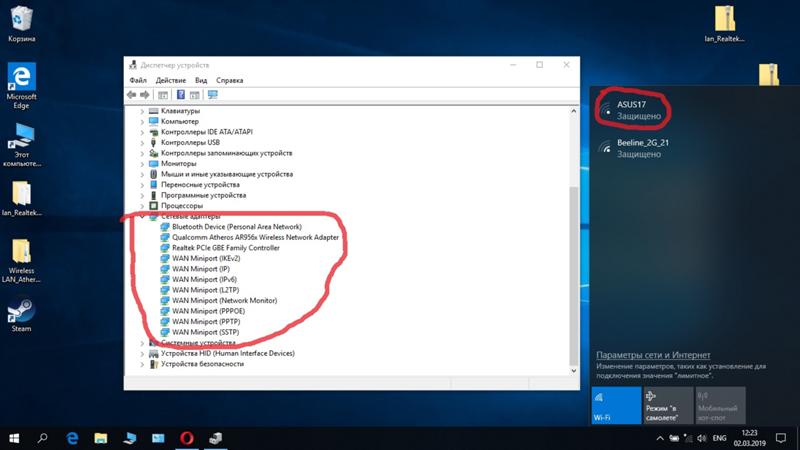The image size is (800, 450).
Task: Select WAN Miniport (L2TP)
Action: tap(206, 290)
